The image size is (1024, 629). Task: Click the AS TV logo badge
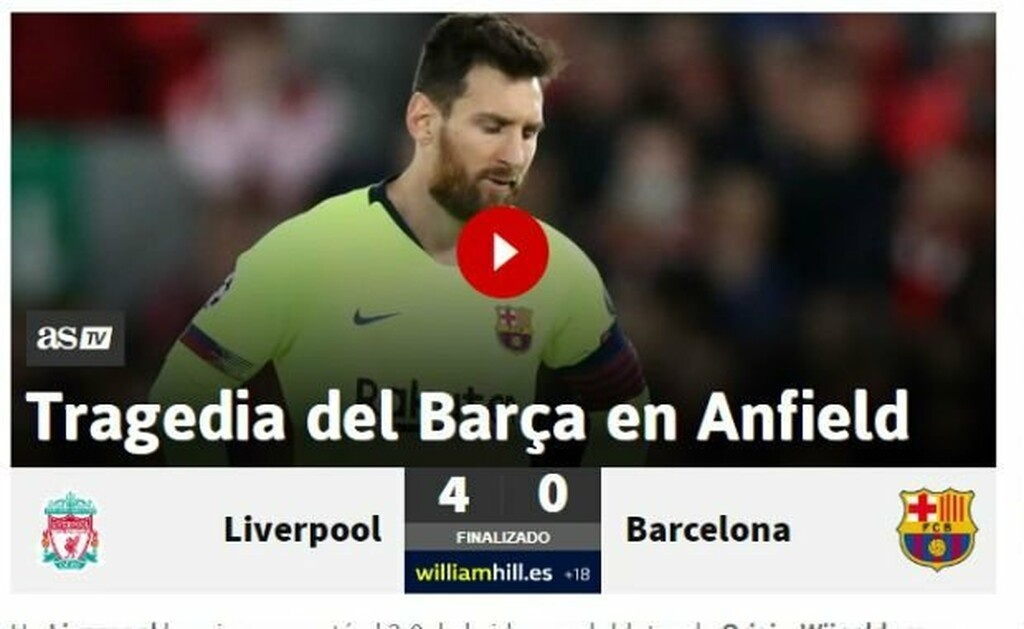[75, 338]
